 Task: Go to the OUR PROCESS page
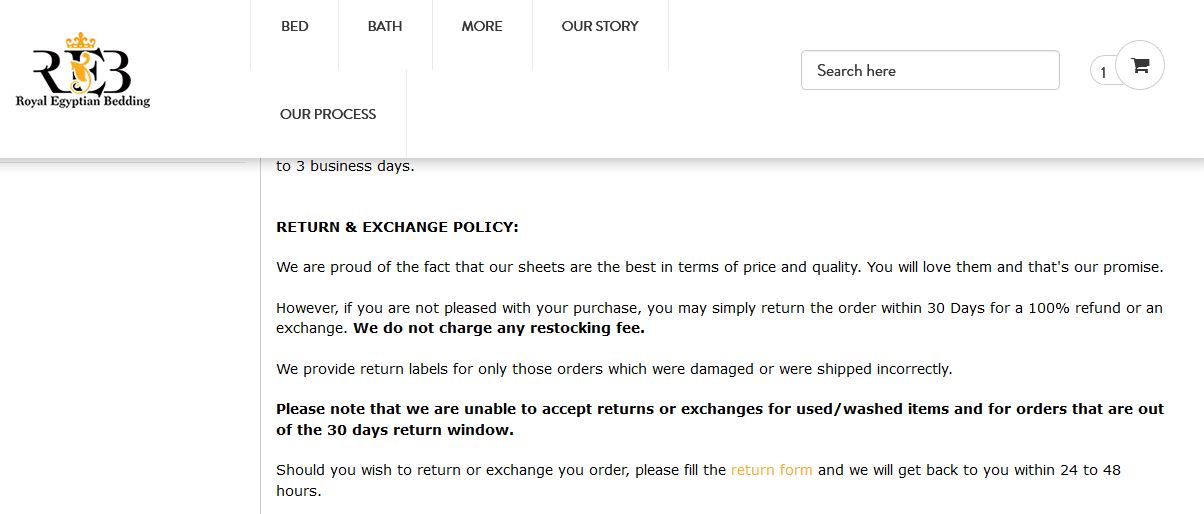(x=328, y=114)
